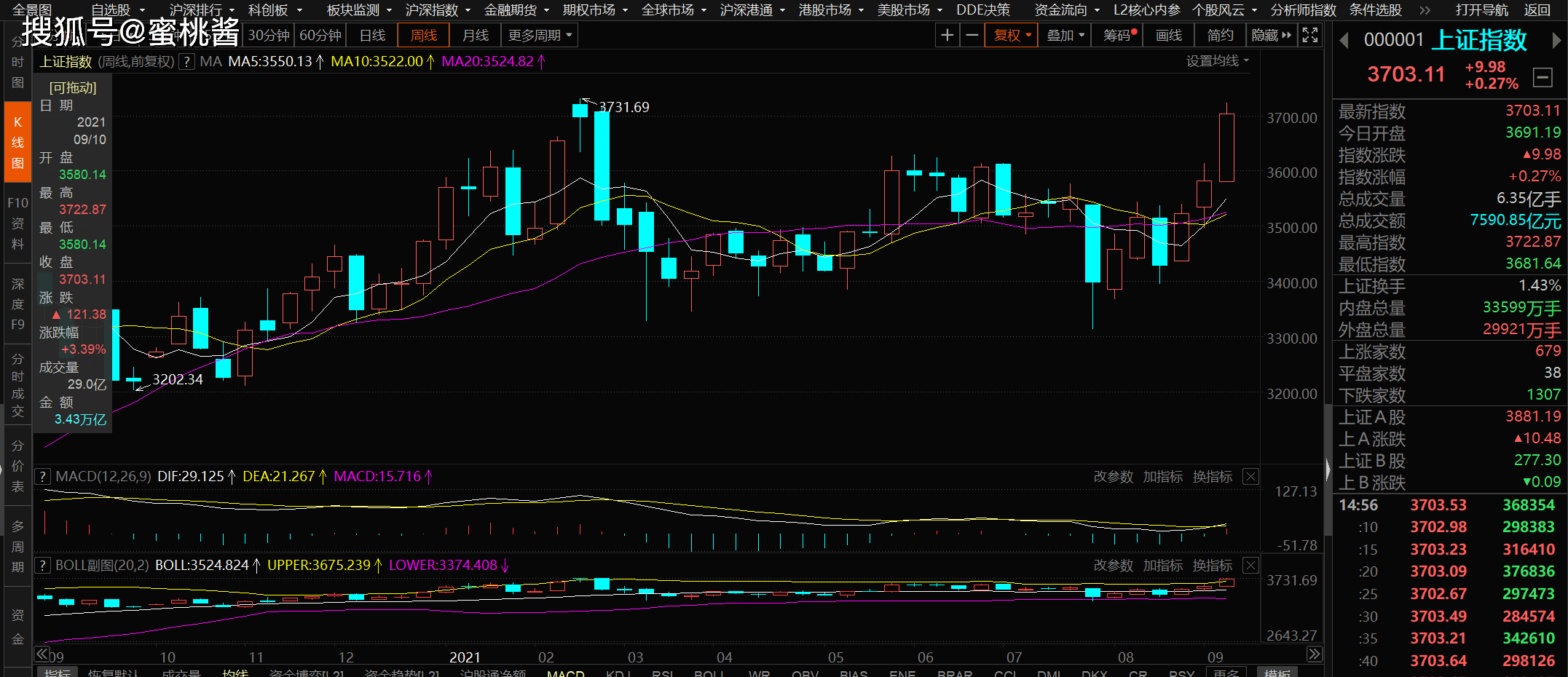Open 金融期货 menu
This screenshot has width=1568, height=677.
click(x=516, y=10)
